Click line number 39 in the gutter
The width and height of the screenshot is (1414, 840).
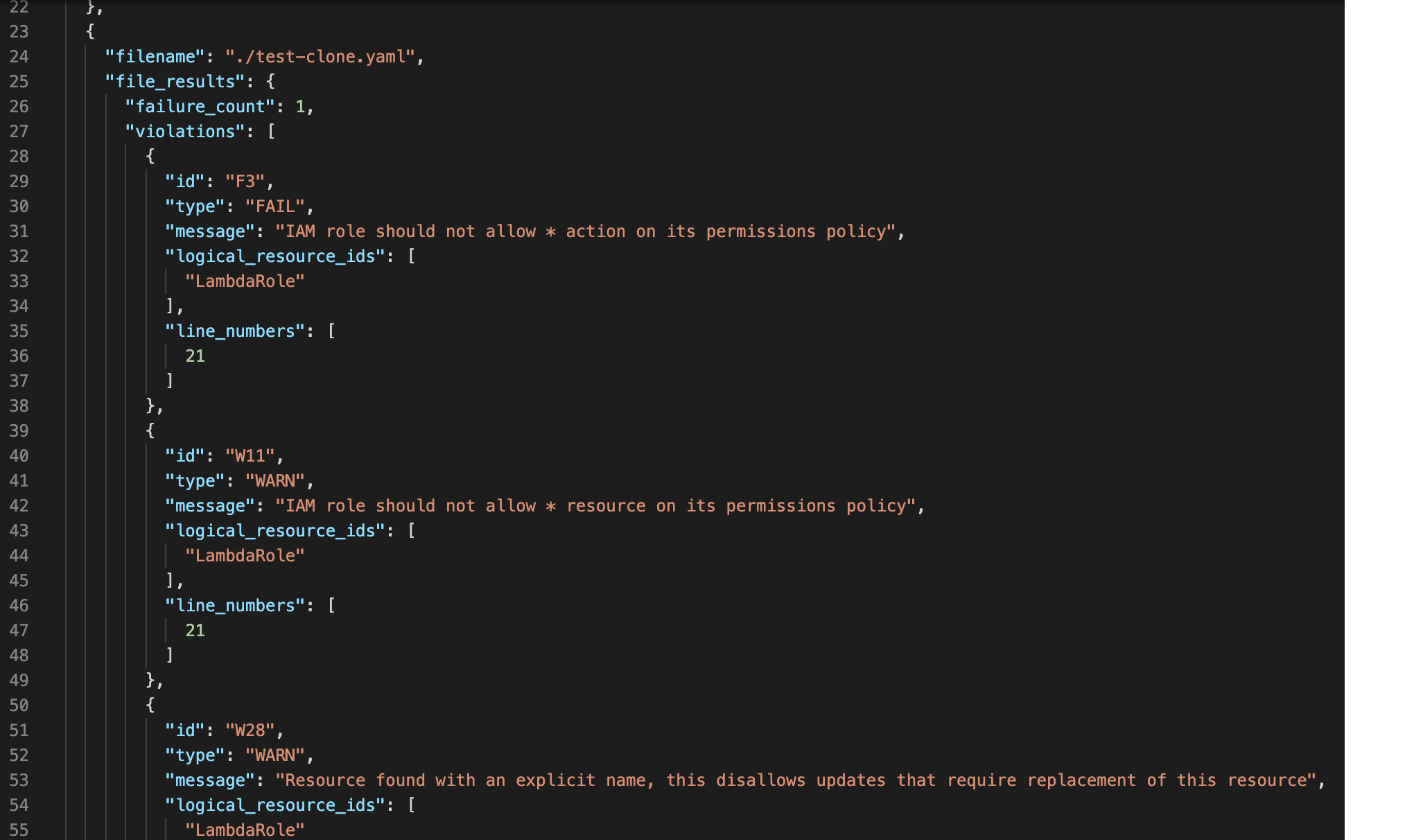click(x=19, y=431)
